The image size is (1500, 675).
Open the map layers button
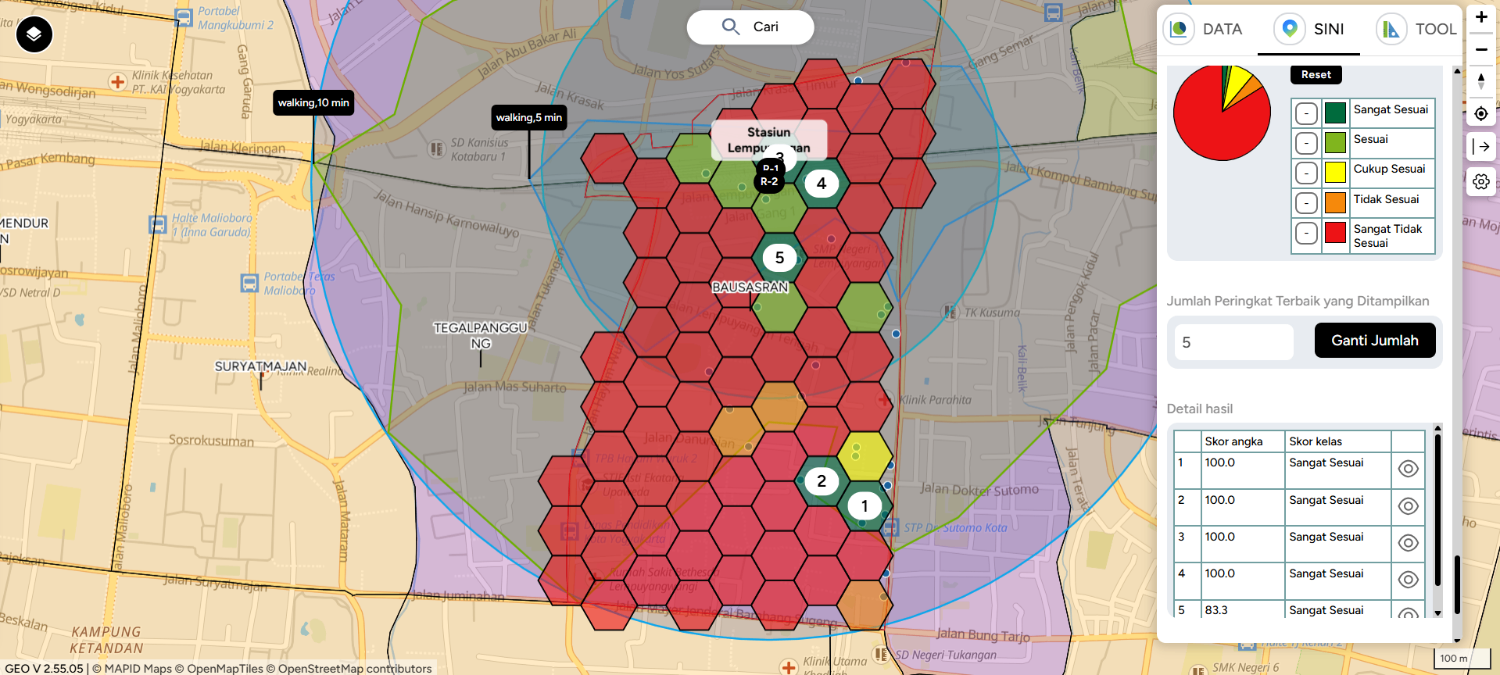pyautogui.click(x=34, y=35)
